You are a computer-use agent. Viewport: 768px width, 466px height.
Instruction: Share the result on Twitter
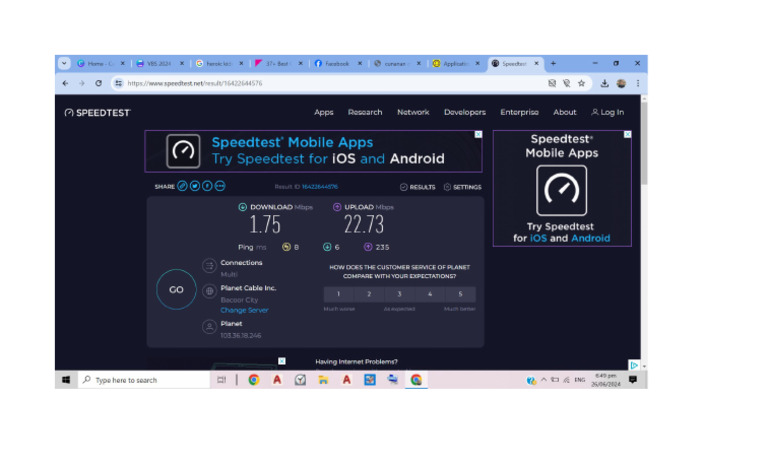point(195,186)
